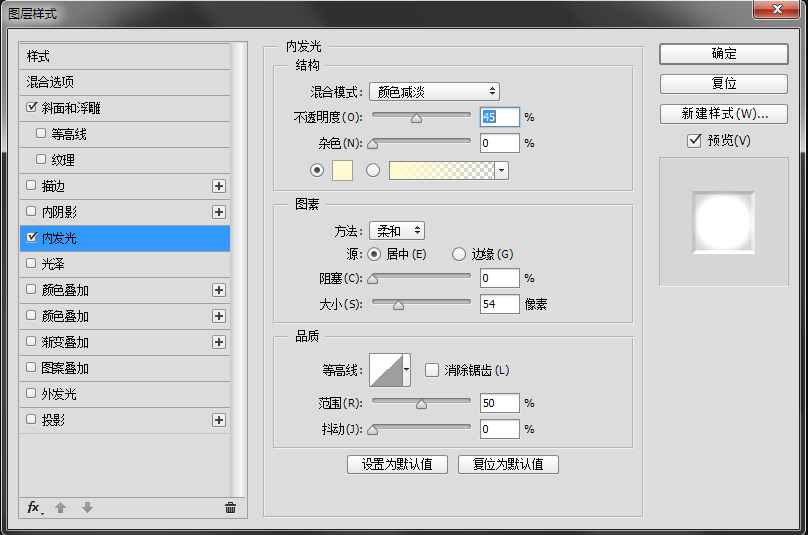Click the 范围 slider handle
Image resolution: width=808 pixels, height=535 pixels.
(x=422, y=405)
